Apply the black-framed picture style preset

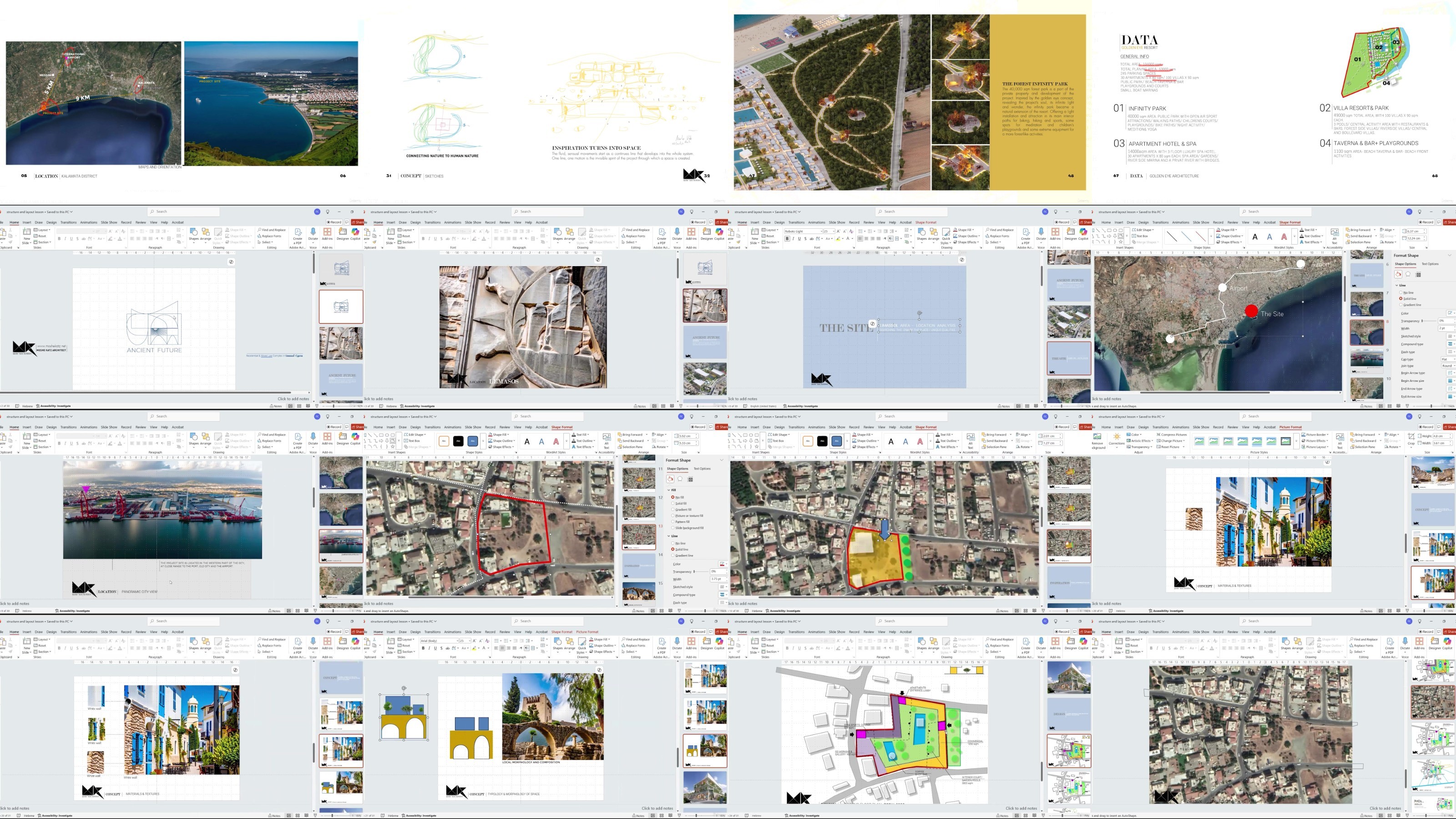[x=1286, y=441]
